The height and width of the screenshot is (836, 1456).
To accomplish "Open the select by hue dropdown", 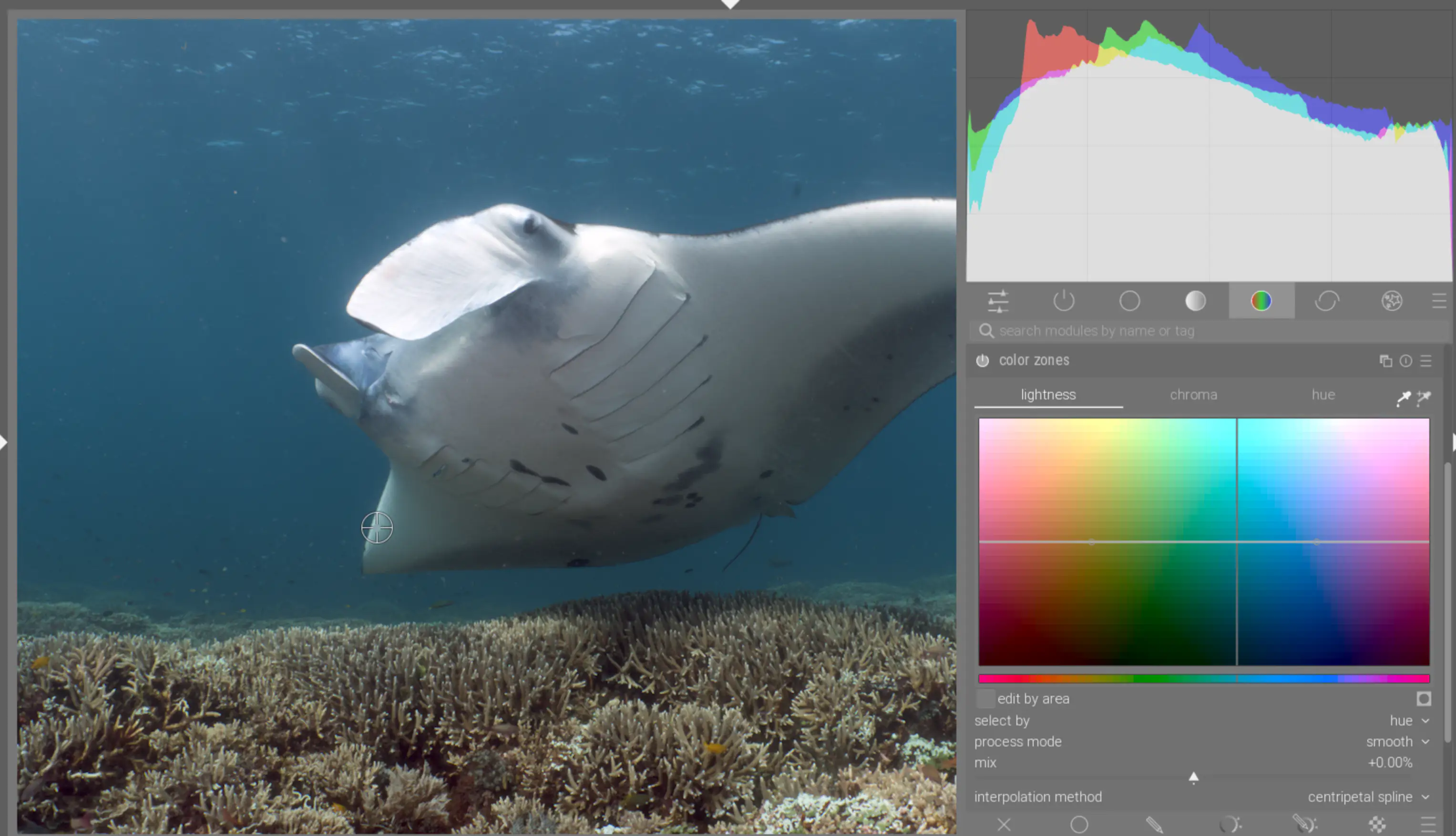I will coord(1202,721).
